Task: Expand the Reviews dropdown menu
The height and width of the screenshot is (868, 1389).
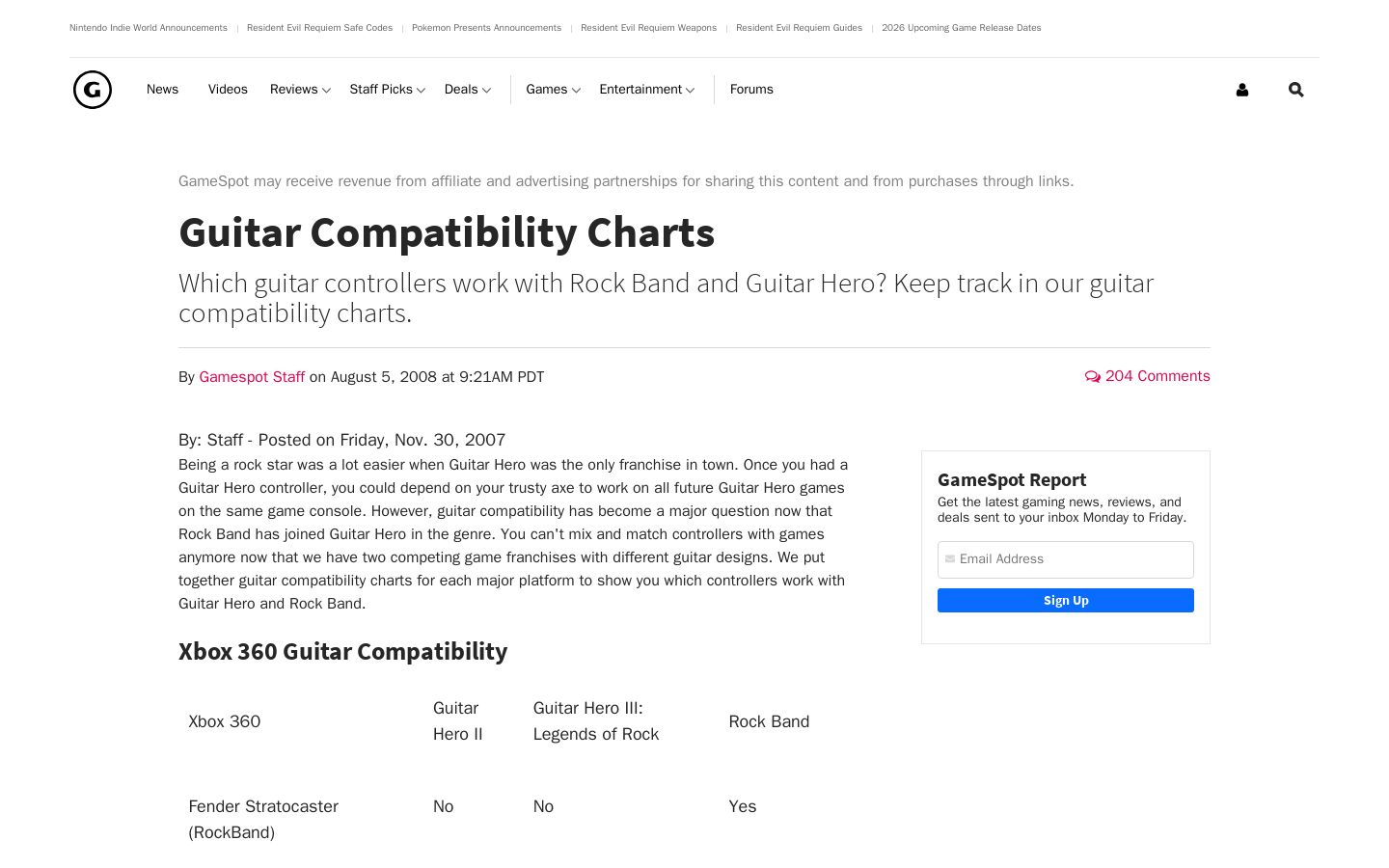Action: (300, 90)
